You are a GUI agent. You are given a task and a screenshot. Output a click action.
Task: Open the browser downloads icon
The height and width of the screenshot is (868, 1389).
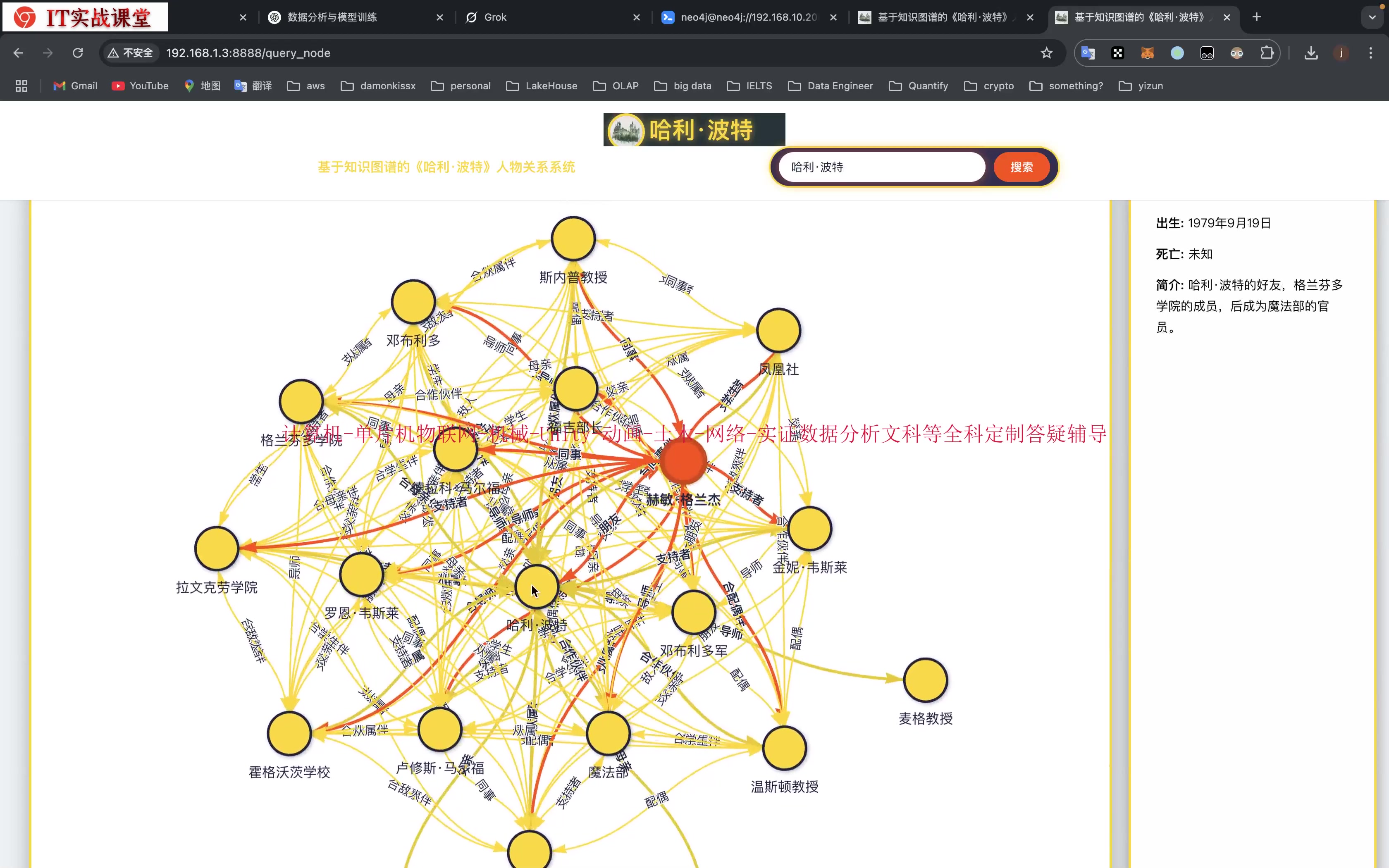(x=1311, y=53)
